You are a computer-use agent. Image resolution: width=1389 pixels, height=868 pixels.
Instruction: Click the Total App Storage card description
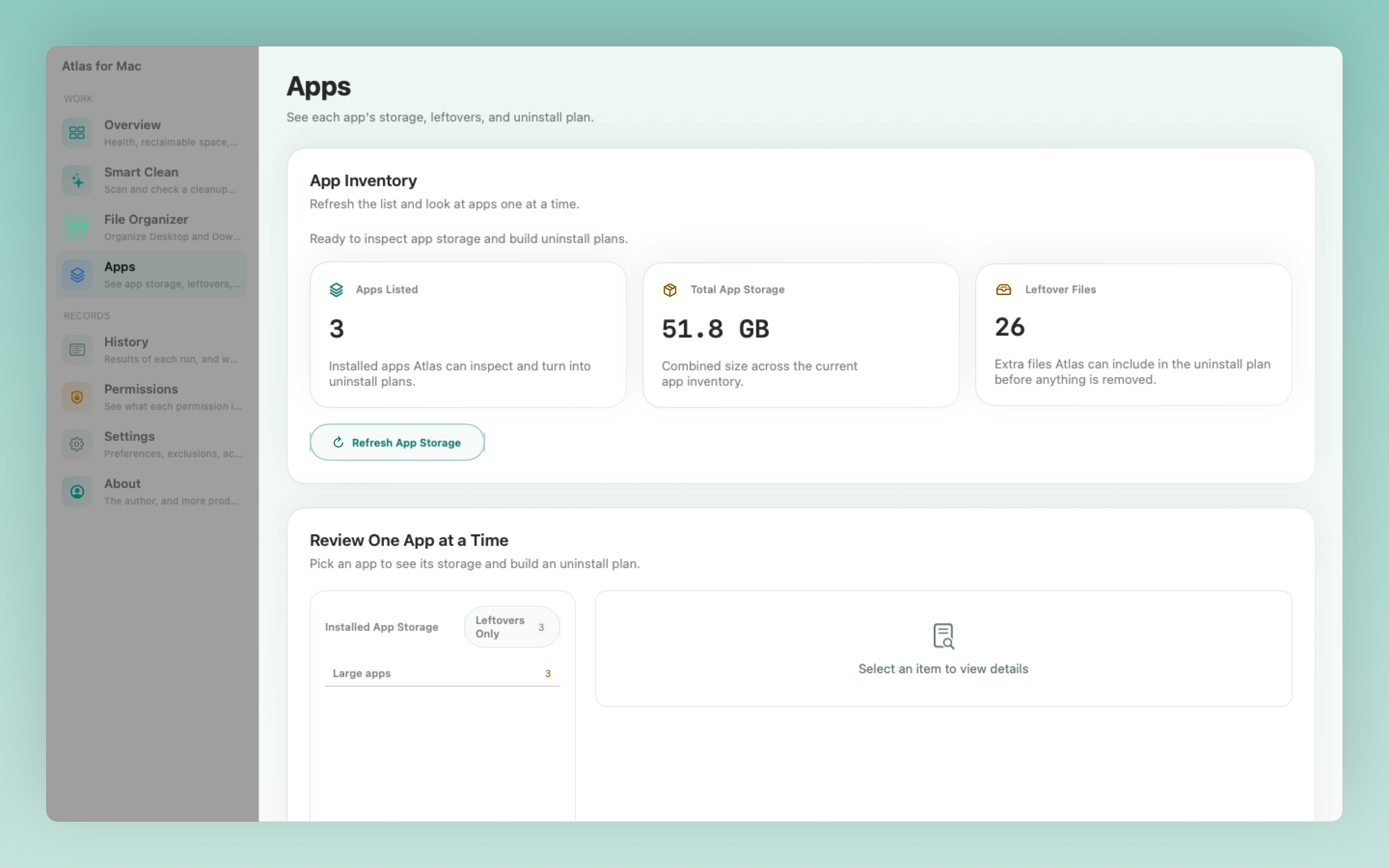759,374
